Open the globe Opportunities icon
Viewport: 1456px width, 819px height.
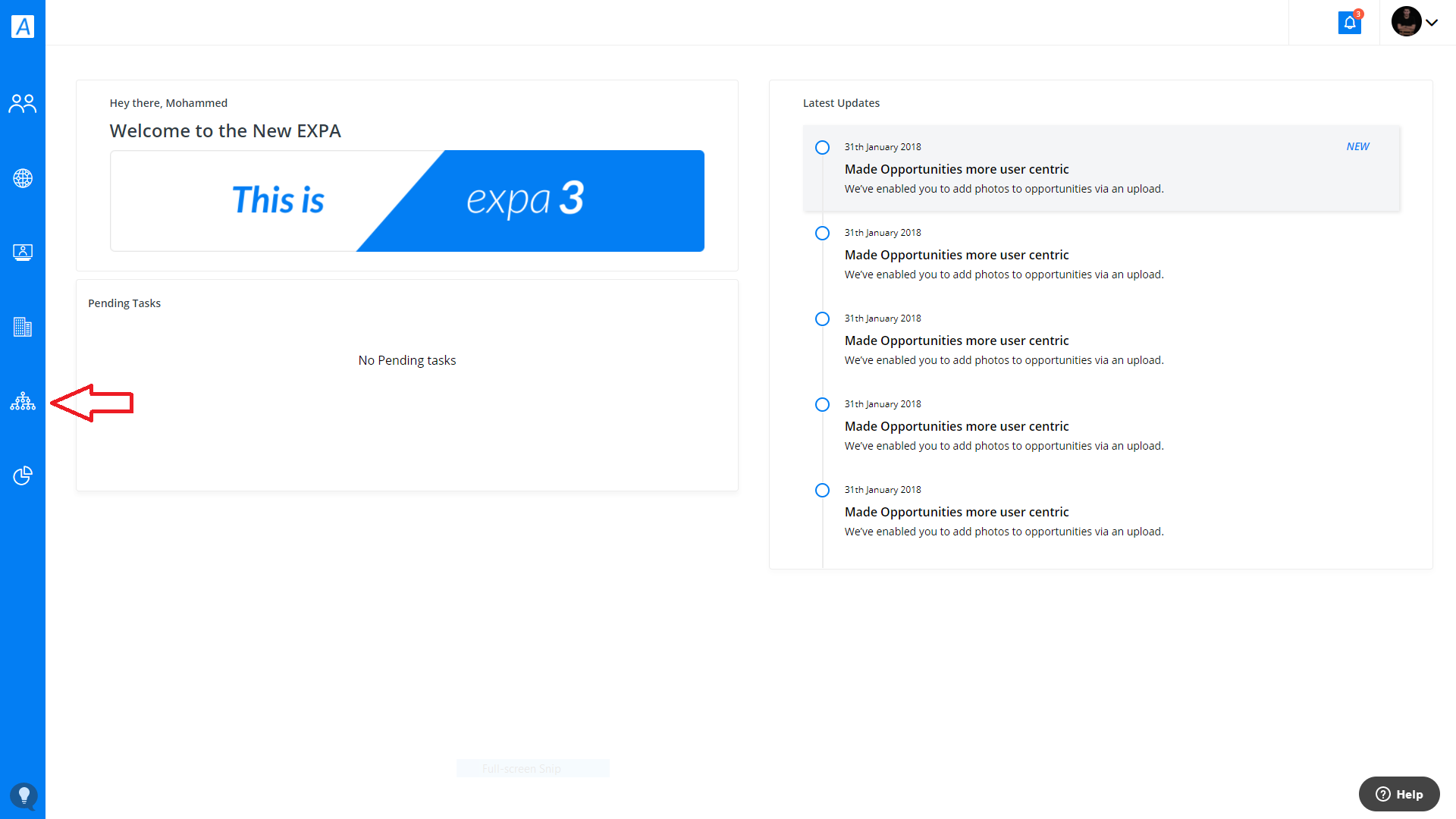[x=23, y=178]
